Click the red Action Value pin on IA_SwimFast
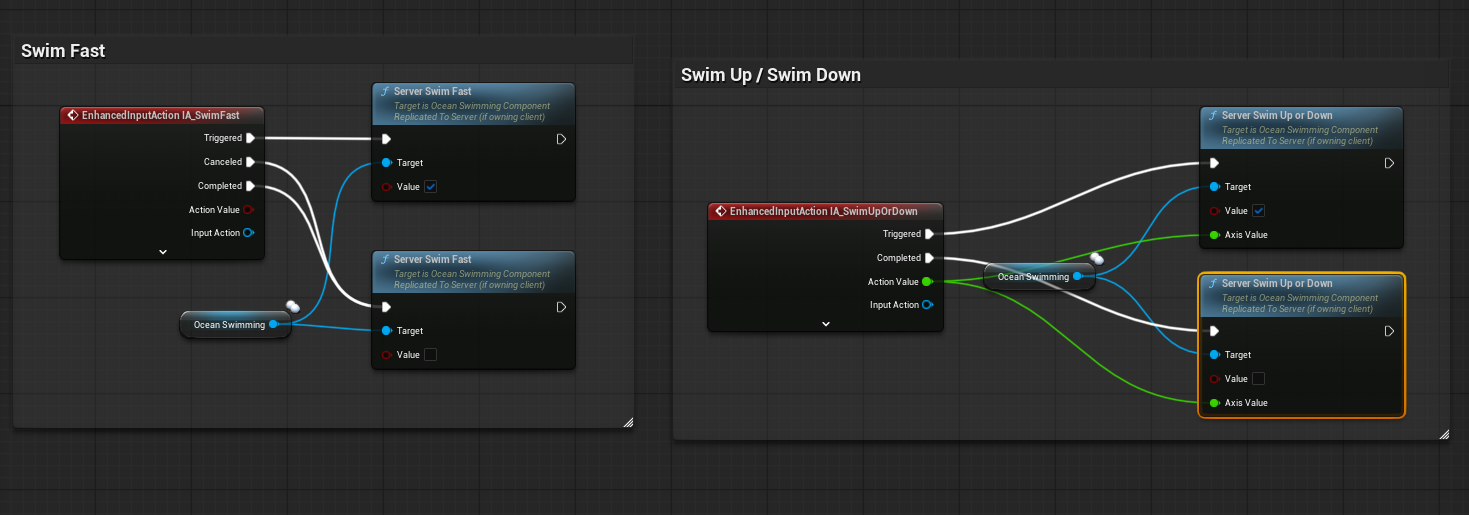The height and width of the screenshot is (515, 1469). click(248, 210)
